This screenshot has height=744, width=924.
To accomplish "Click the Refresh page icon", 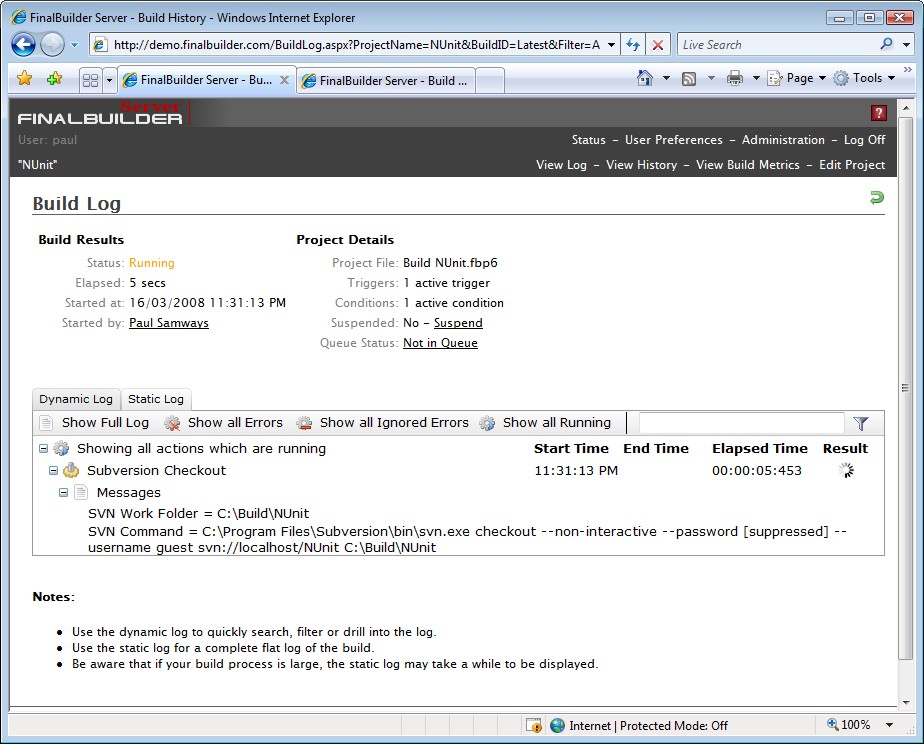I will tap(633, 45).
